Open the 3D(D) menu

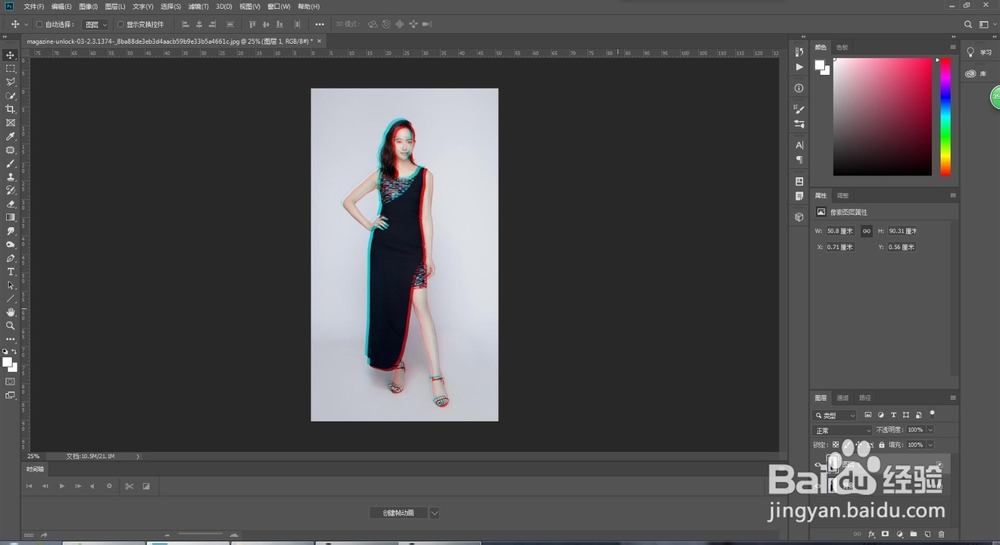tap(224, 6)
